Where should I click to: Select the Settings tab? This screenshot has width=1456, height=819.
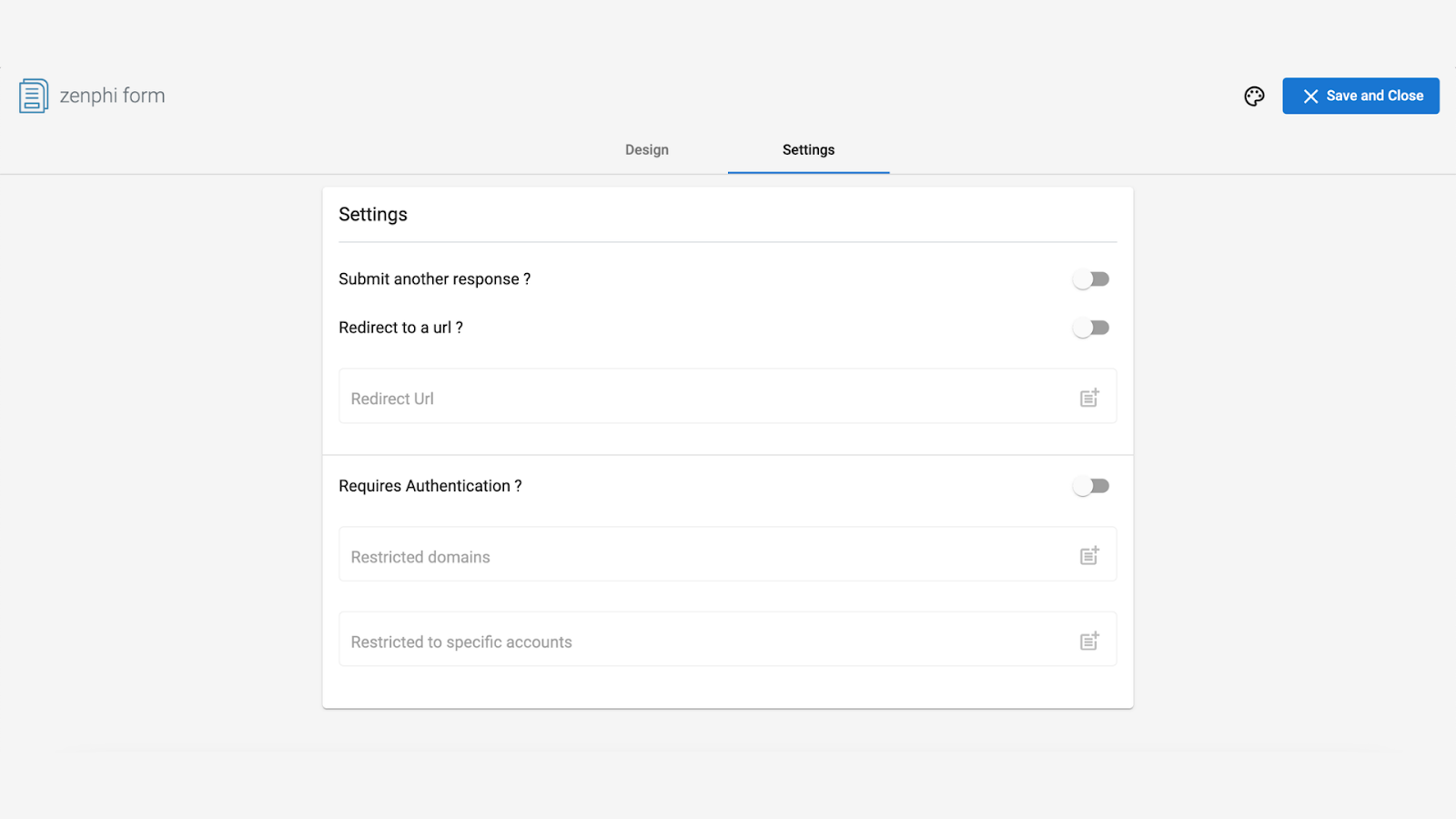pos(808,150)
